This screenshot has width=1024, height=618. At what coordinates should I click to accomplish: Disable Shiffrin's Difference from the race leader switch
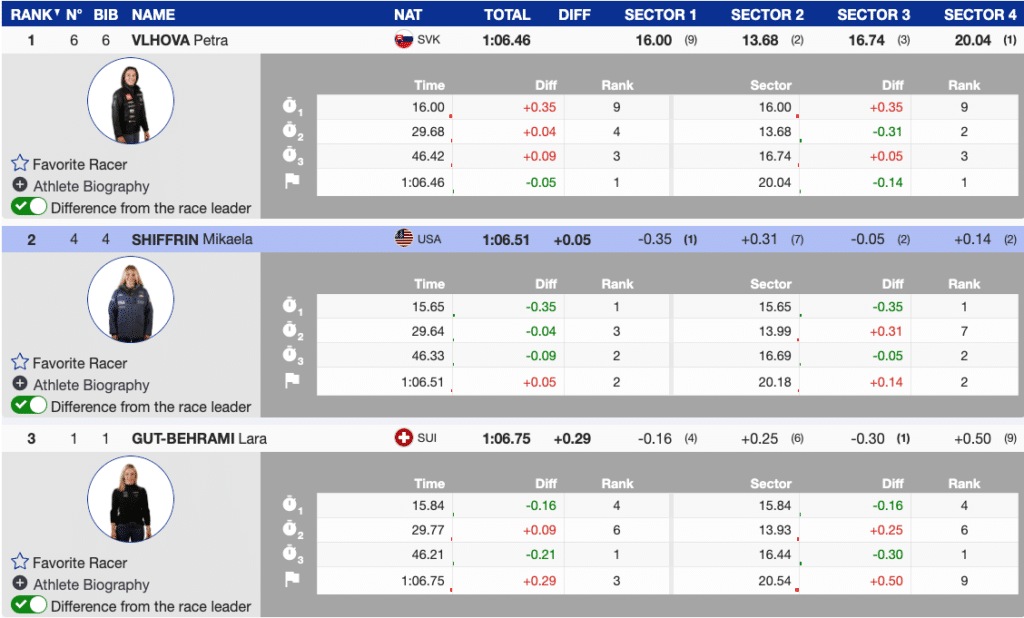coord(29,406)
